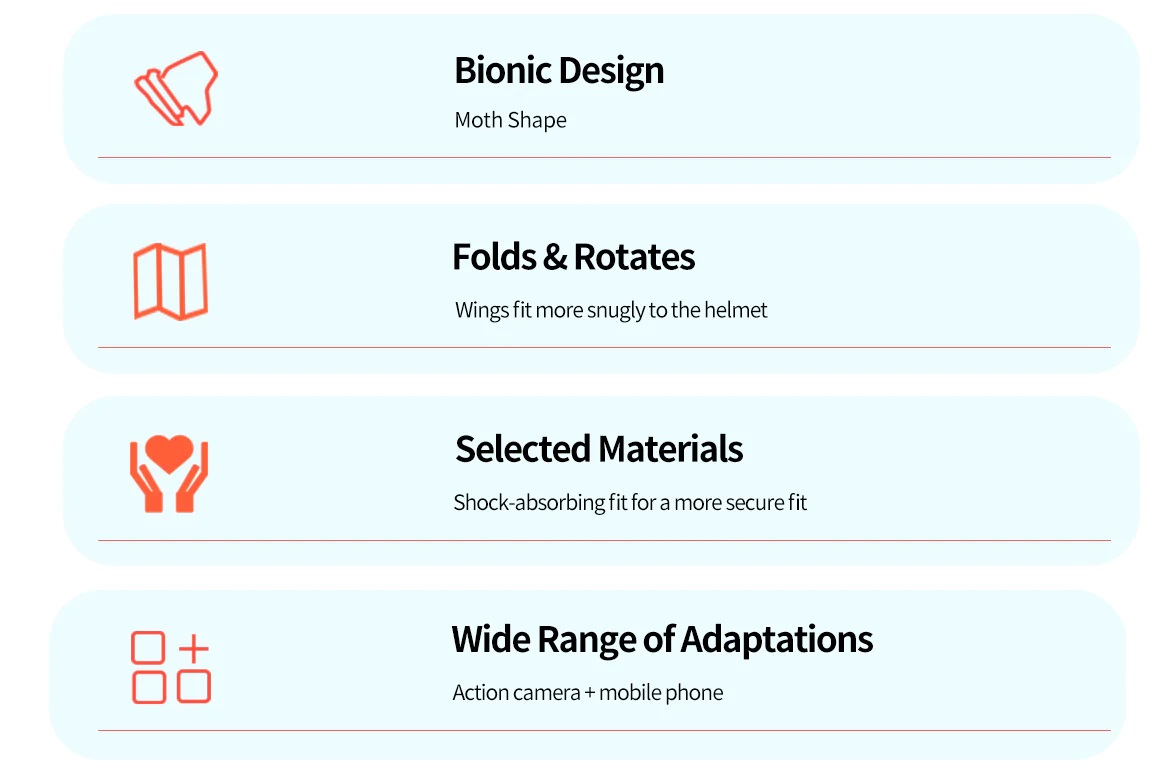
Task: Click the squares-plus adaptations icon
Action: [x=171, y=668]
